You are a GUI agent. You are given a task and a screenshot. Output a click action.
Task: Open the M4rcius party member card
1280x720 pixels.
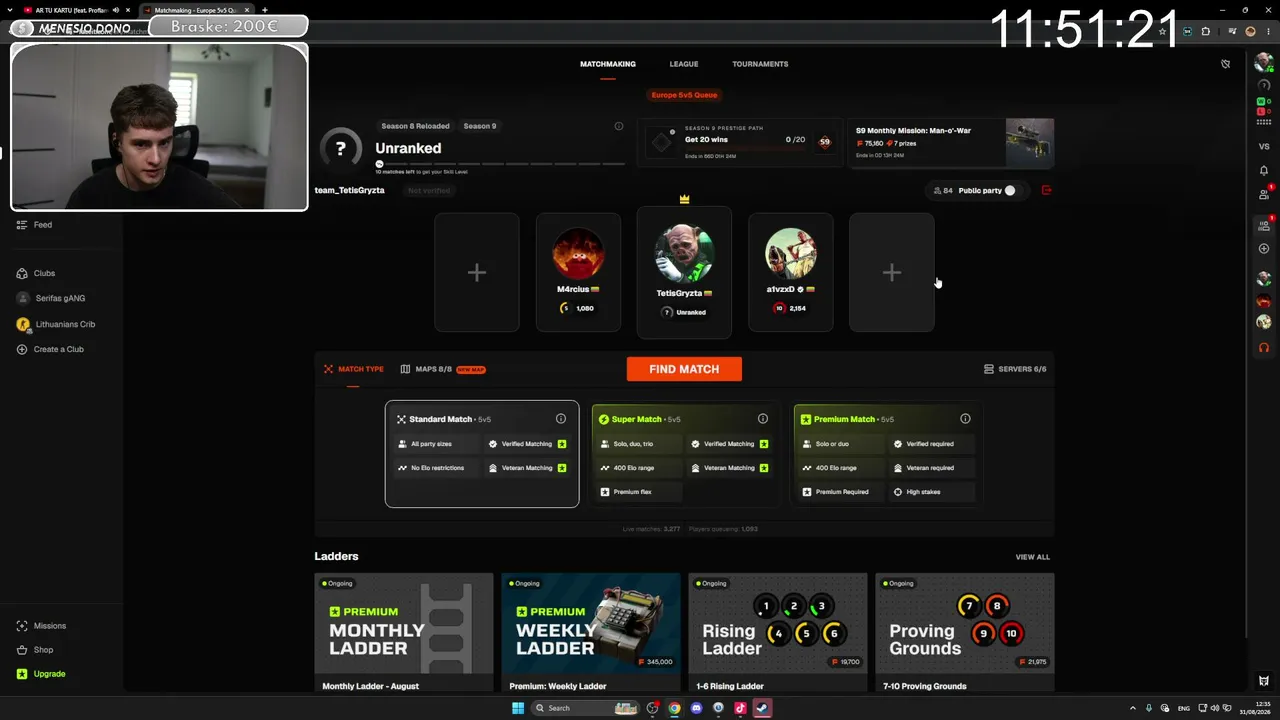click(578, 272)
